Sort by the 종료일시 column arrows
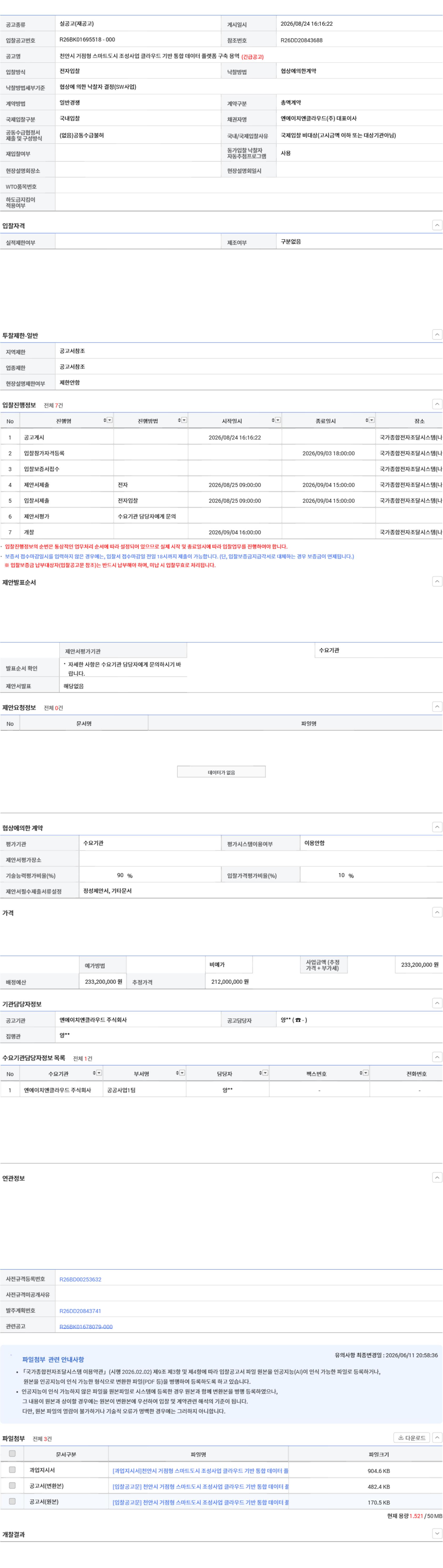This screenshot has width=443, height=1568. pos(367,420)
